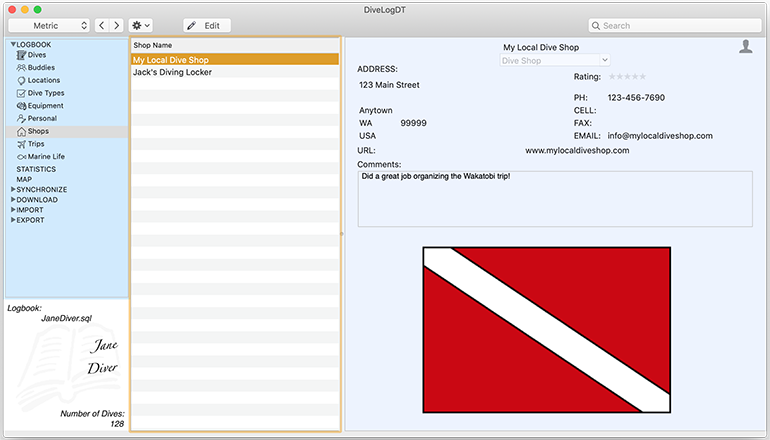The image size is (770, 440).
Task: Click the profile silhouette icon
Action: [x=745, y=46]
